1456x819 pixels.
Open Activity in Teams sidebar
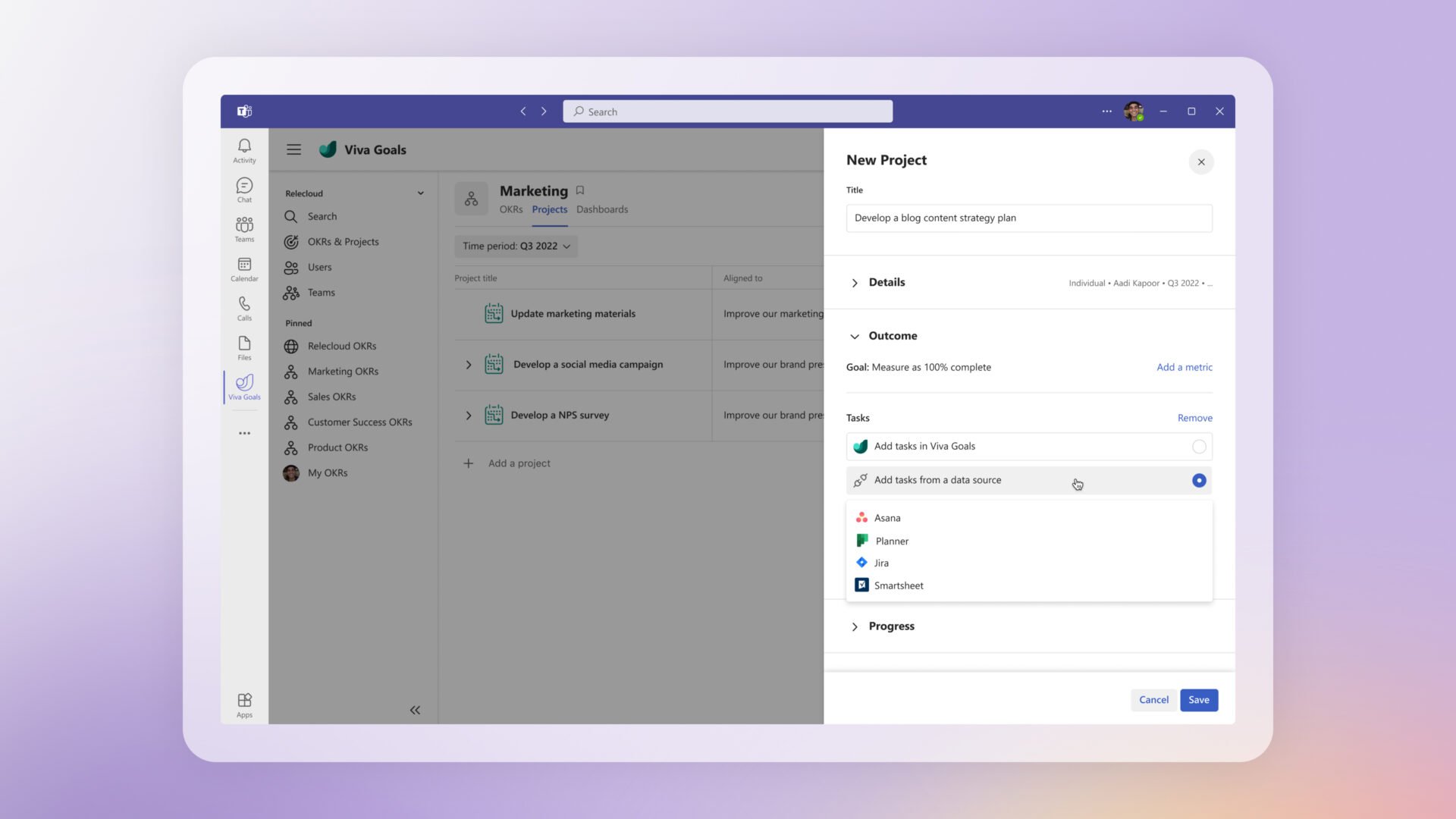pyautogui.click(x=244, y=150)
